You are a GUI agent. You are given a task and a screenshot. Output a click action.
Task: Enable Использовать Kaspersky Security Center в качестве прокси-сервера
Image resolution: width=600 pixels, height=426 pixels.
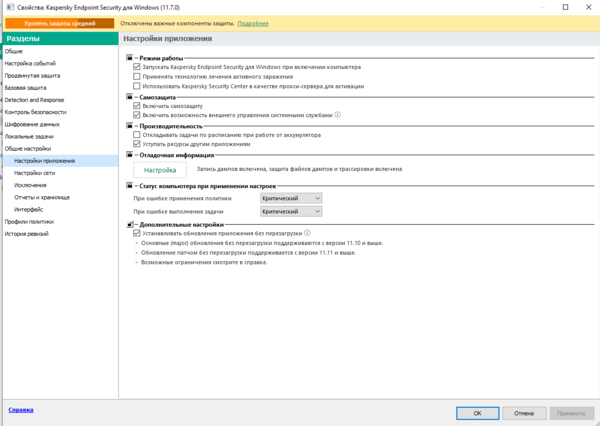coord(137,86)
